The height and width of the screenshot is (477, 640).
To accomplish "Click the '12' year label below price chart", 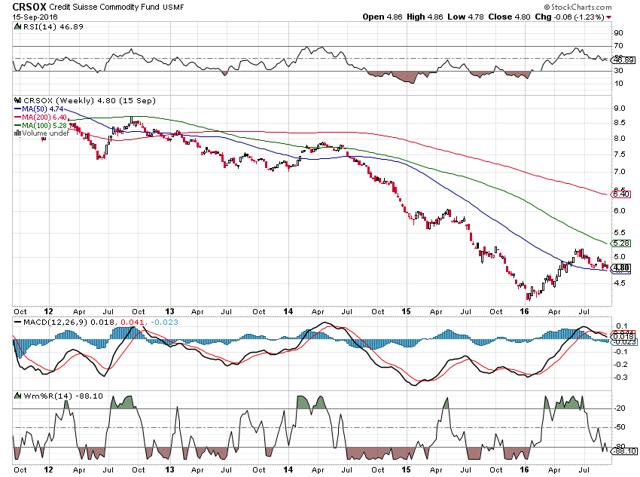I will tap(48, 311).
